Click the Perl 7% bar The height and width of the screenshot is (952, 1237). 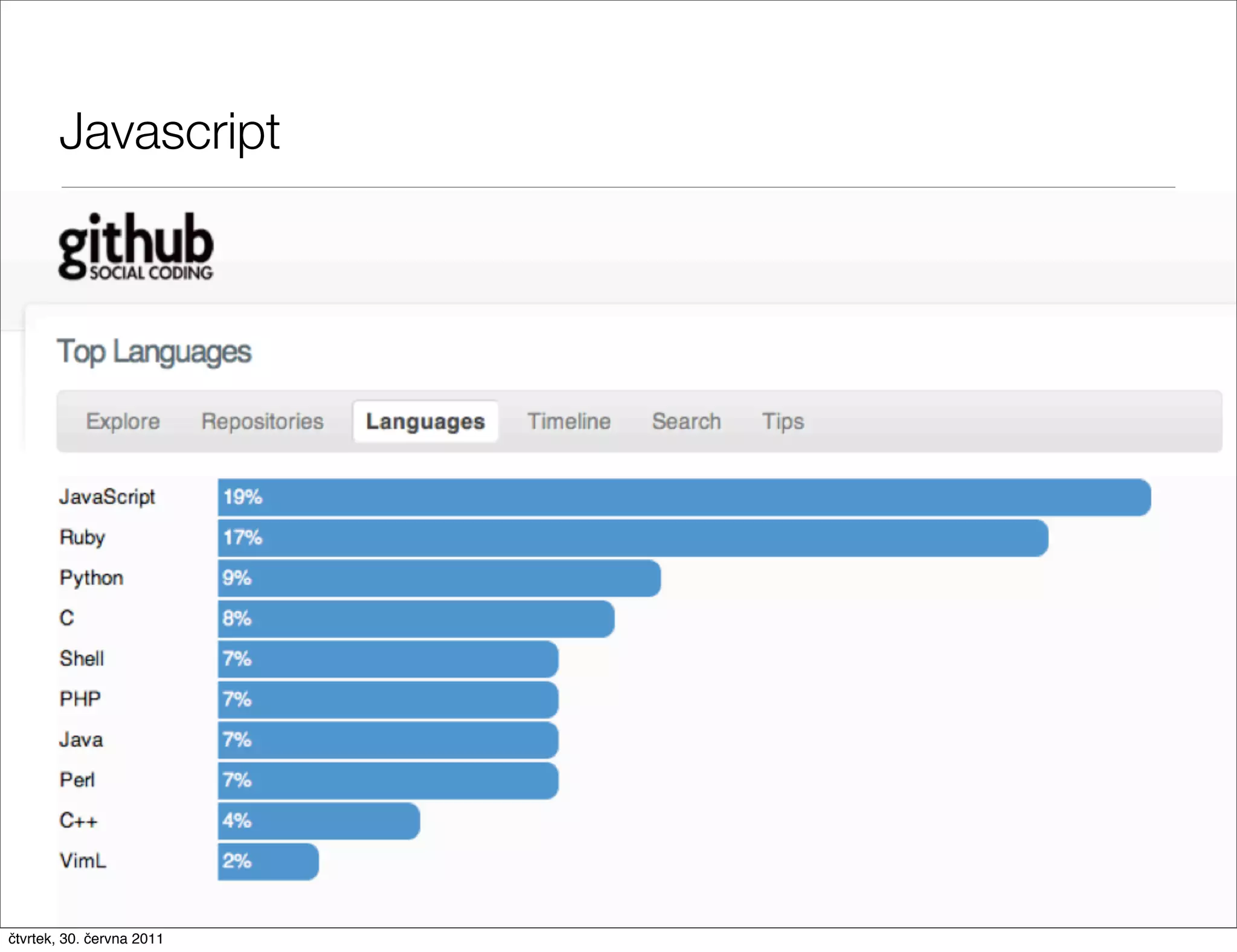click(x=388, y=780)
